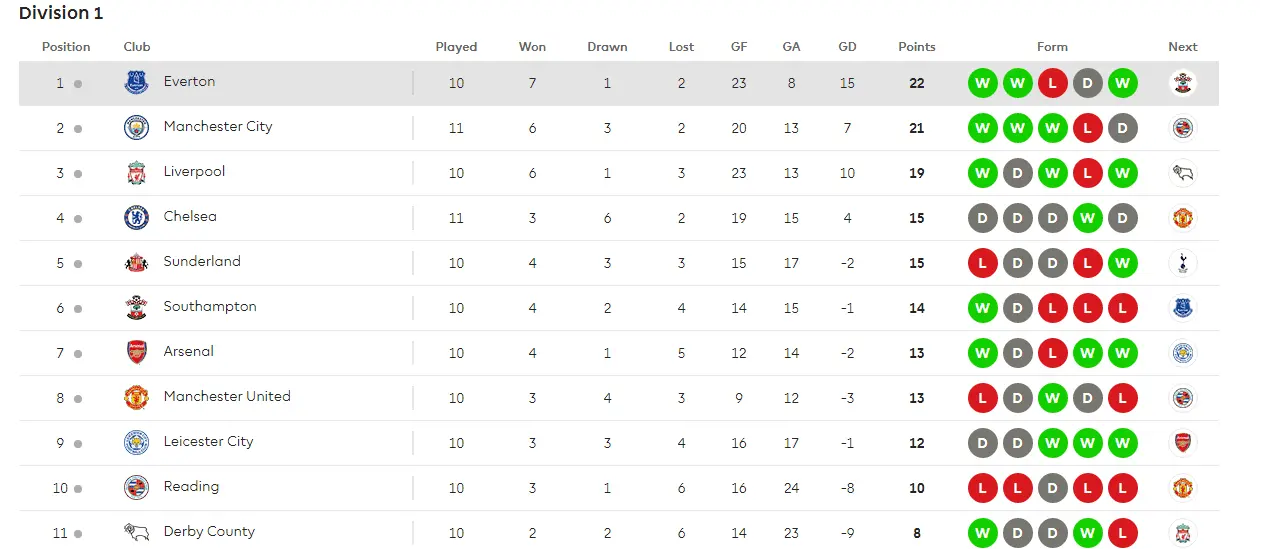Click the Tottenham next-opponent icon in Sunderland's row

pos(1183,263)
